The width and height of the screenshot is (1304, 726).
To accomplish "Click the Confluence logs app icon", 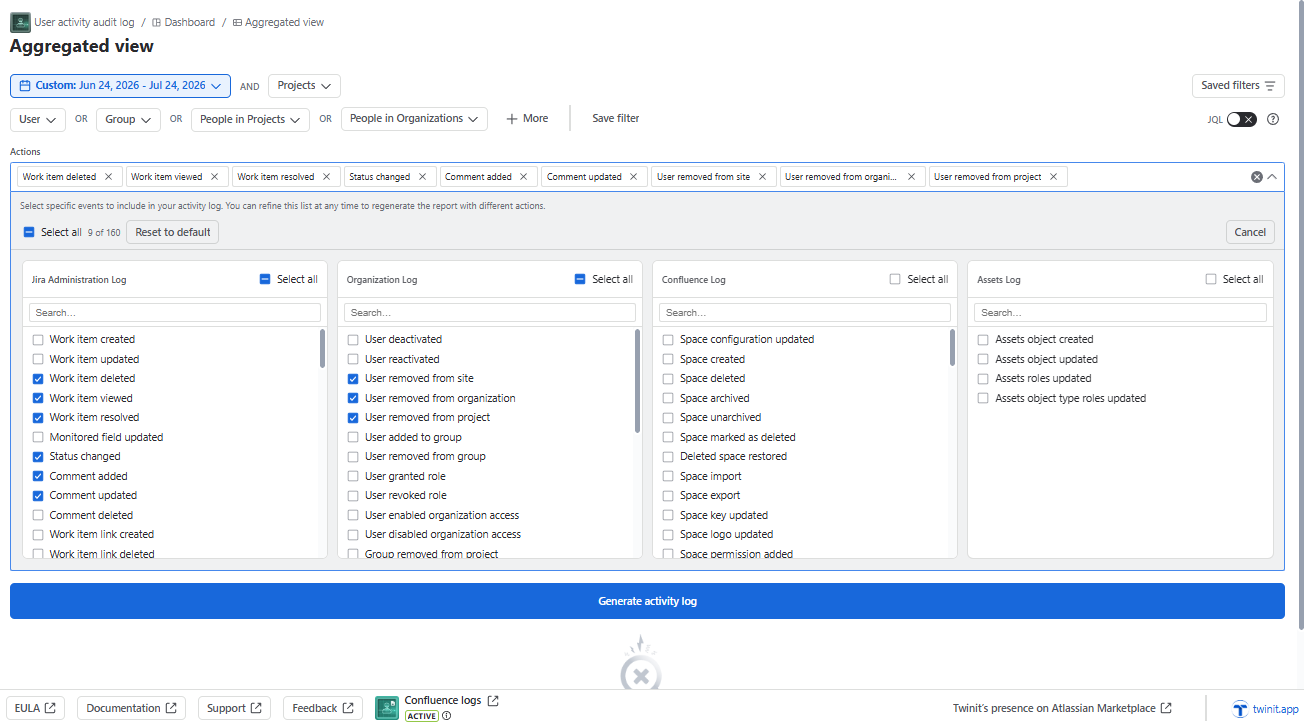I will click(387, 708).
